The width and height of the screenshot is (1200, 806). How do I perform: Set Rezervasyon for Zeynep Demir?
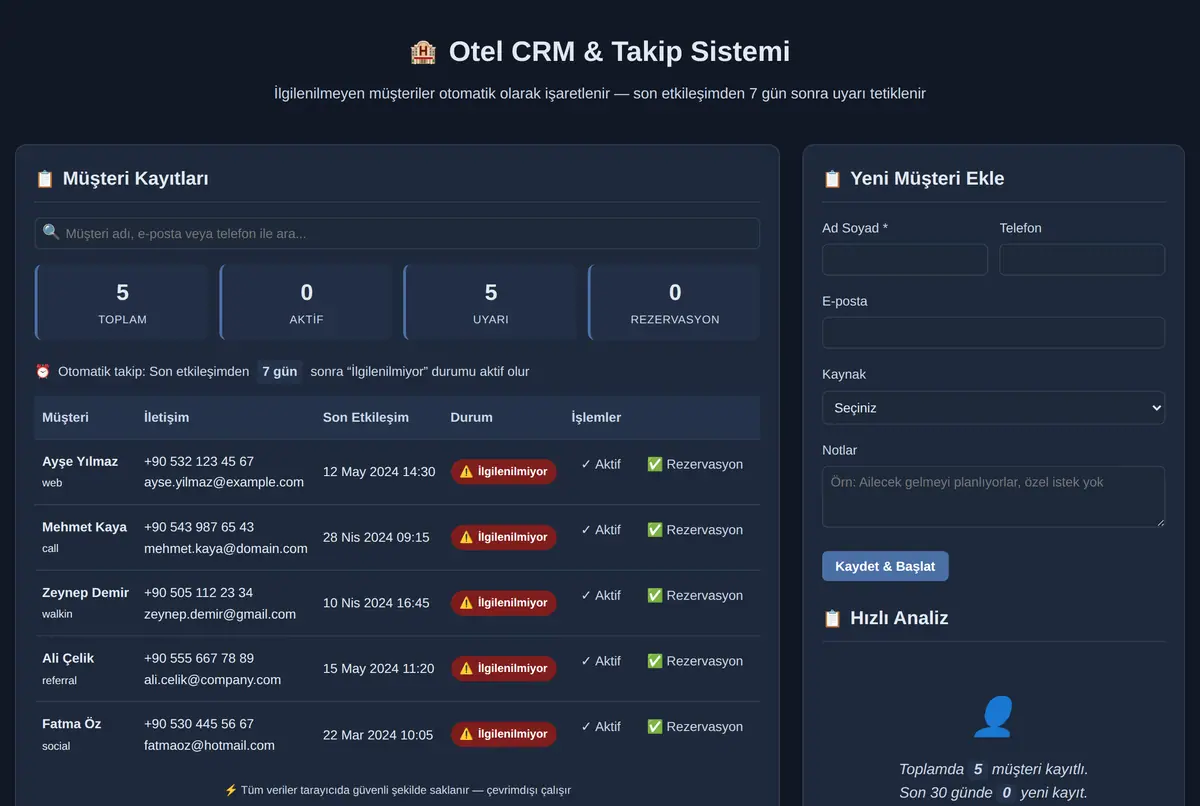tap(695, 595)
